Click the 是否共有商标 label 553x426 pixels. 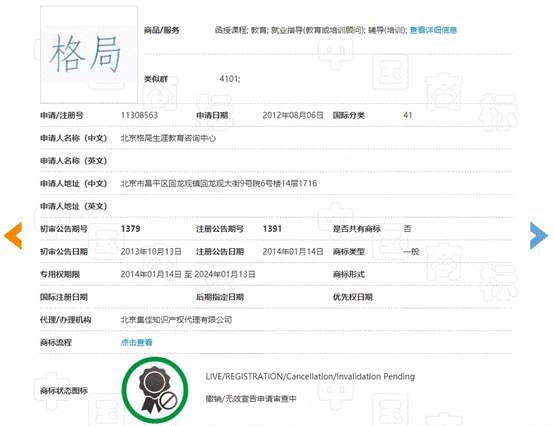(x=357, y=229)
